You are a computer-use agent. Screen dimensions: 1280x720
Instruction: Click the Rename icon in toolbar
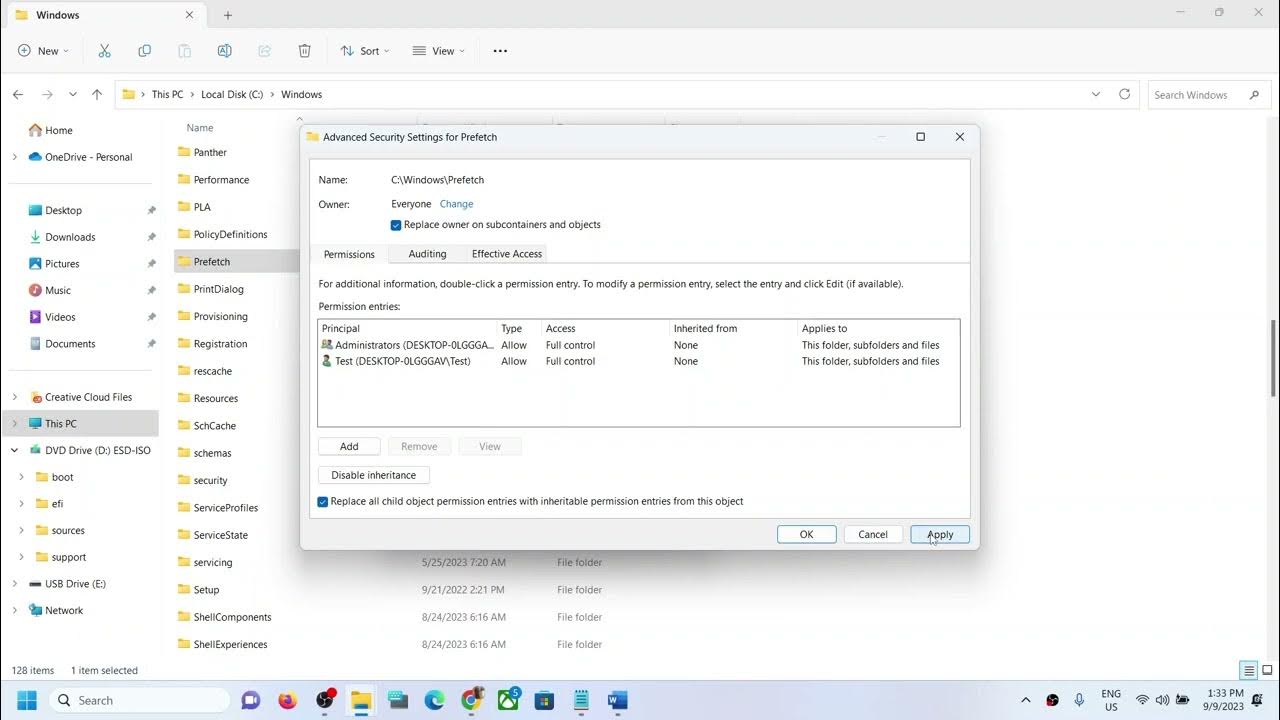(224, 51)
